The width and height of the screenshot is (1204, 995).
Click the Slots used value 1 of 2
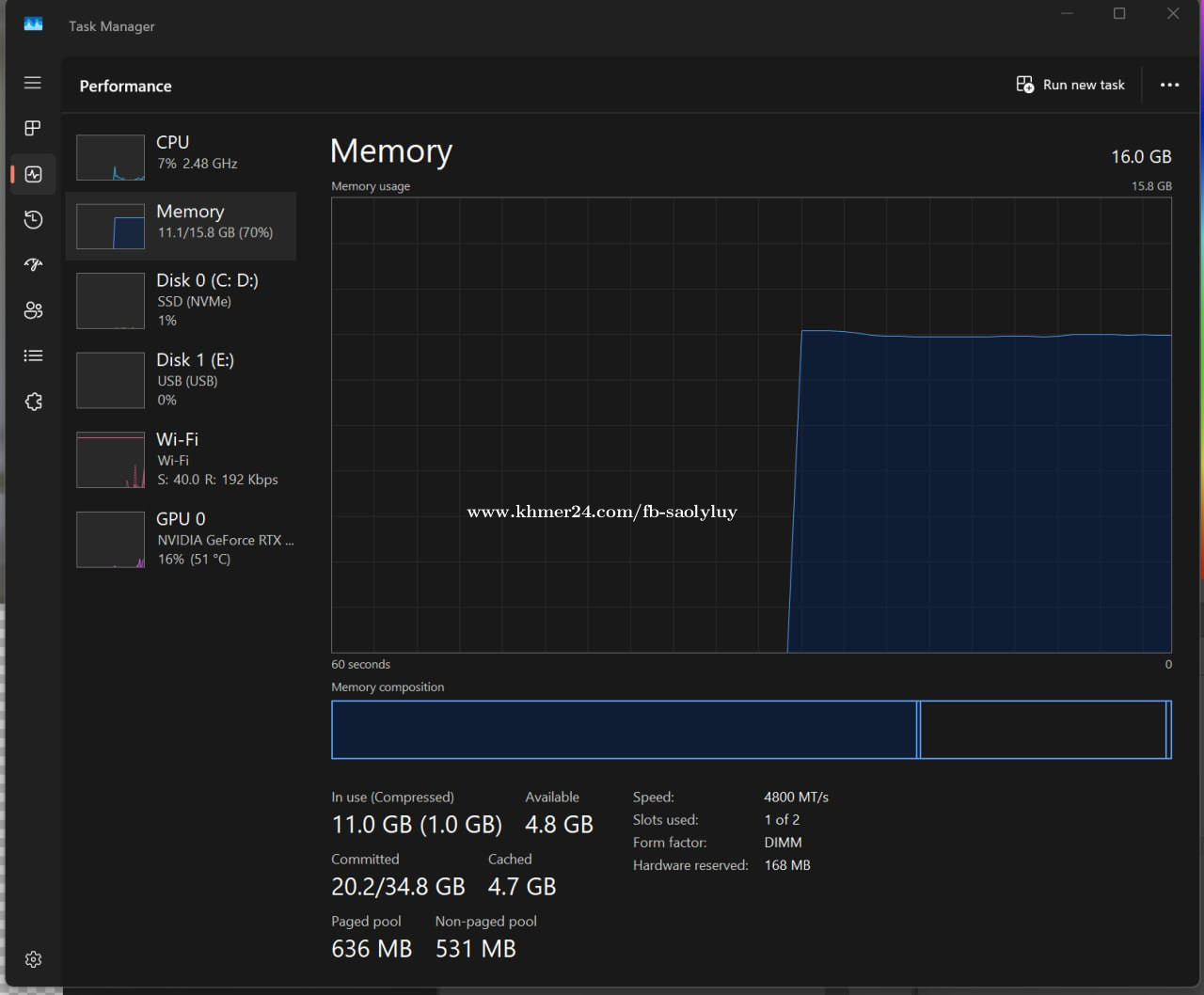click(x=782, y=820)
